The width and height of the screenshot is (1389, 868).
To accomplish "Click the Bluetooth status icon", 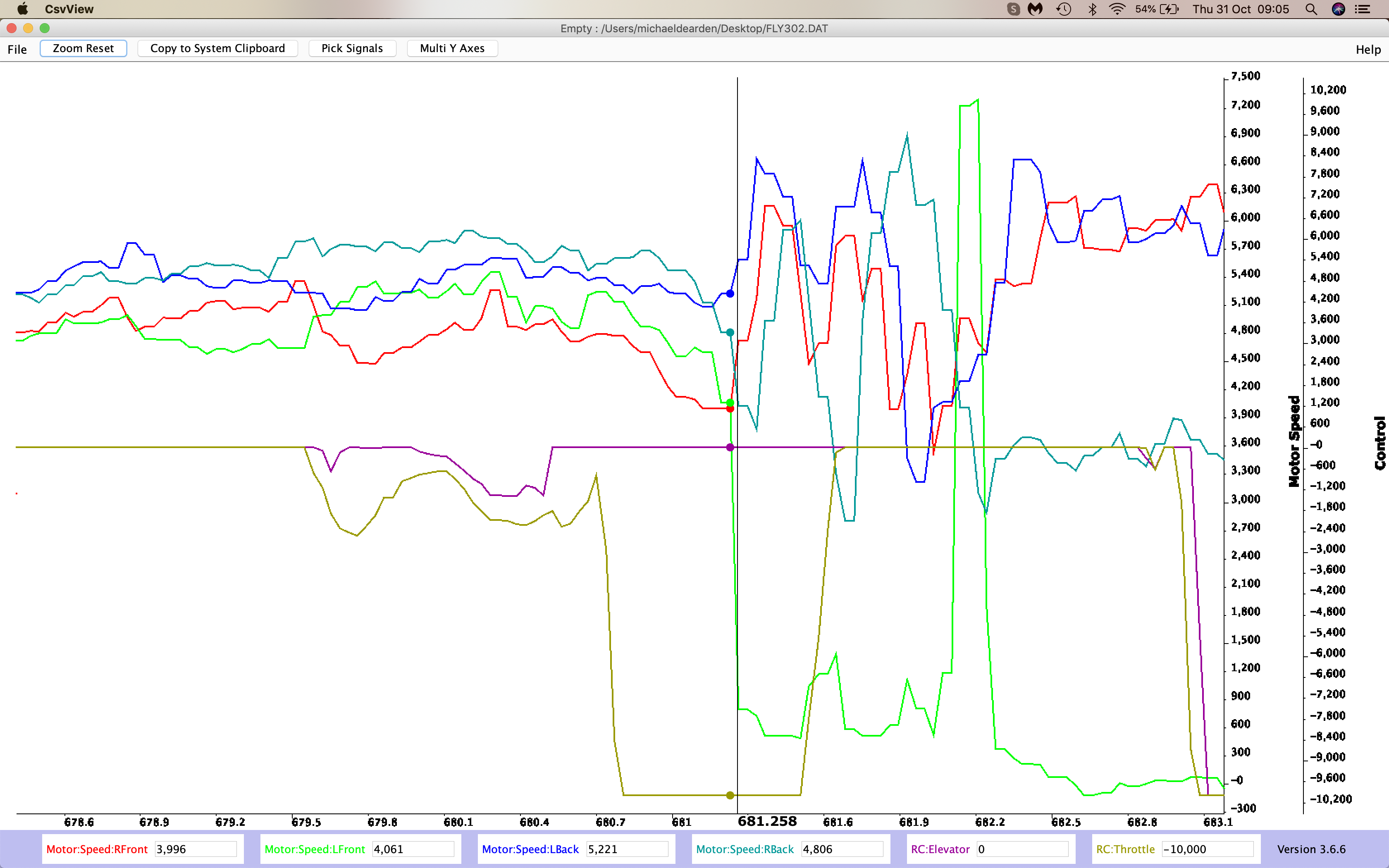I will click(x=1092, y=9).
